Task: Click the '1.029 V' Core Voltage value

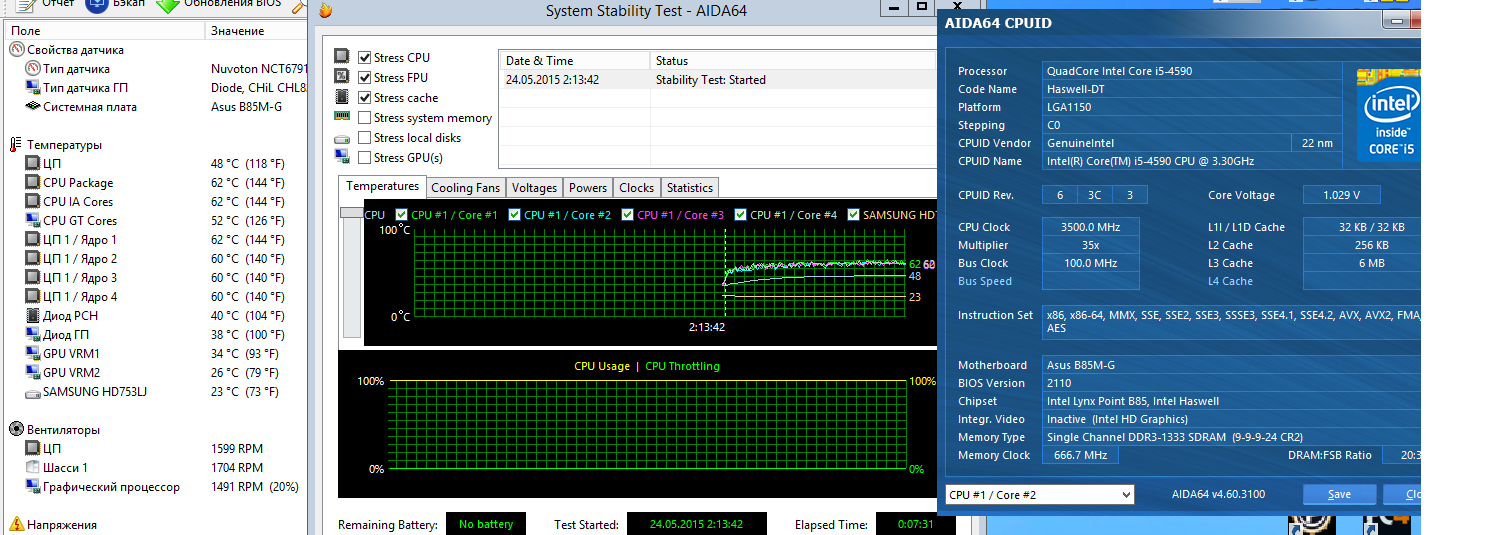Action: (x=1341, y=195)
